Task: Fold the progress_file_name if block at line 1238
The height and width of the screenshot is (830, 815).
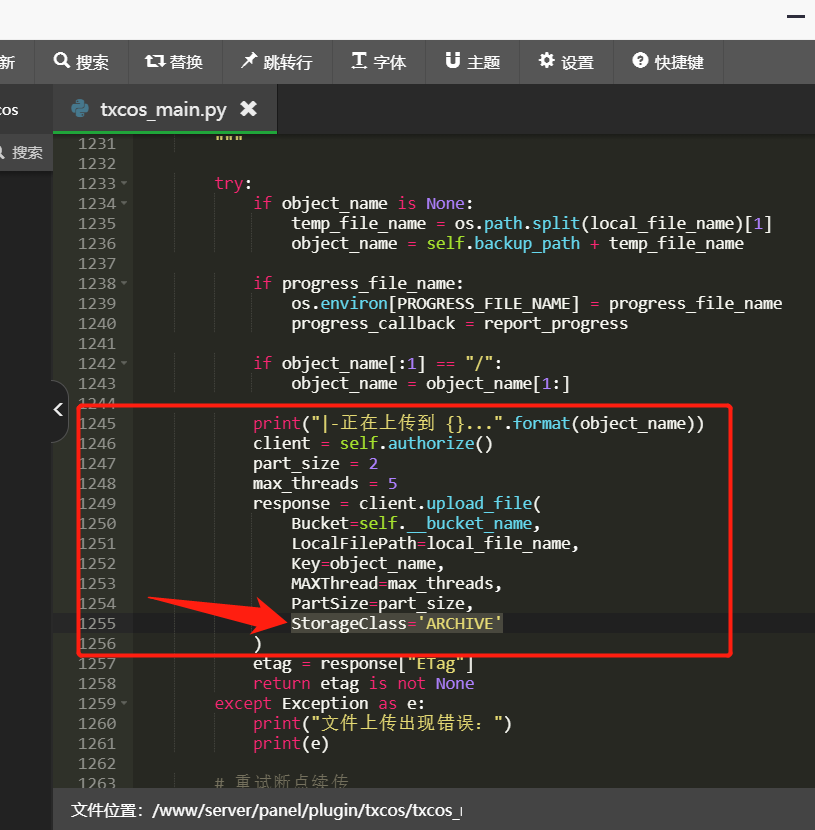Action: point(124,284)
